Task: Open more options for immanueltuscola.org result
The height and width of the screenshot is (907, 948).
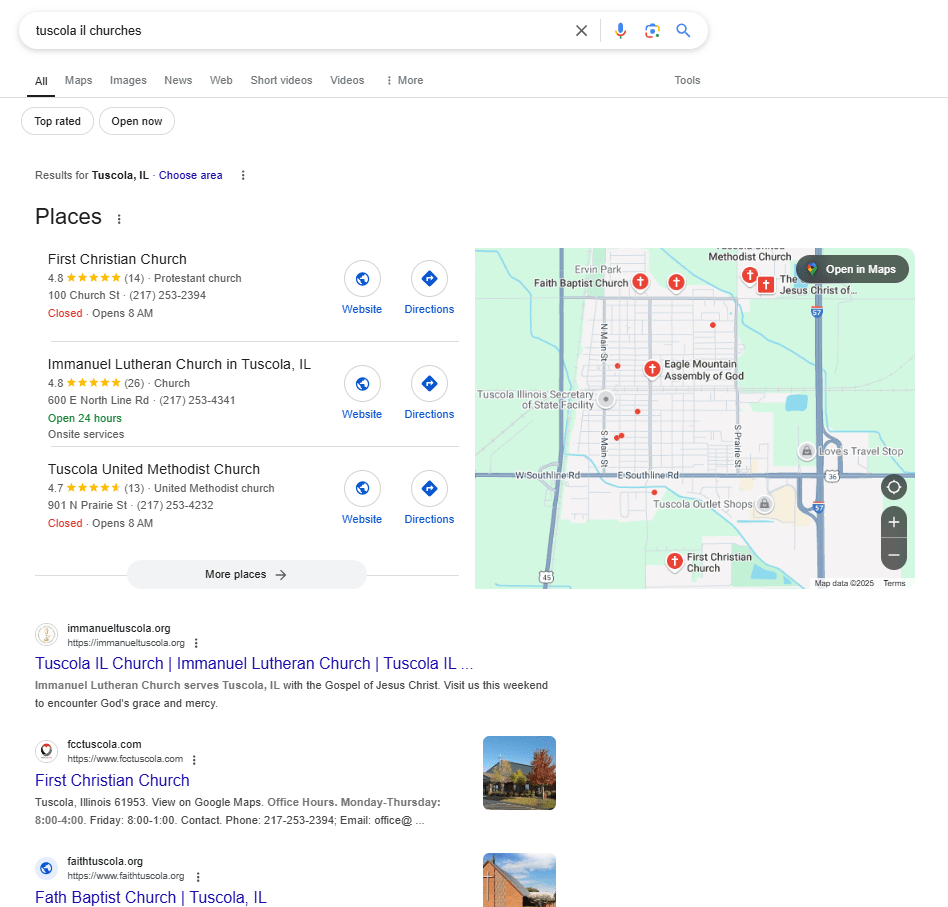Action: [196, 643]
